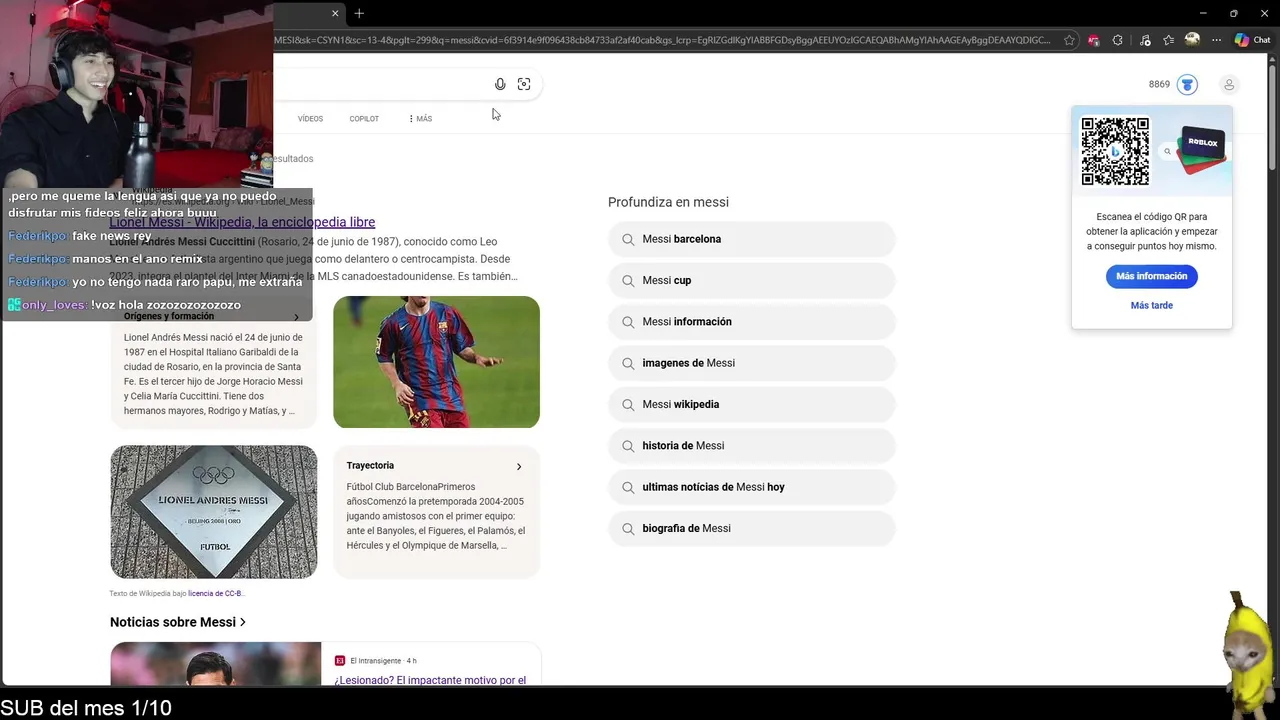
Task: Click the 8869 rewards points count
Action: pyautogui.click(x=1159, y=85)
